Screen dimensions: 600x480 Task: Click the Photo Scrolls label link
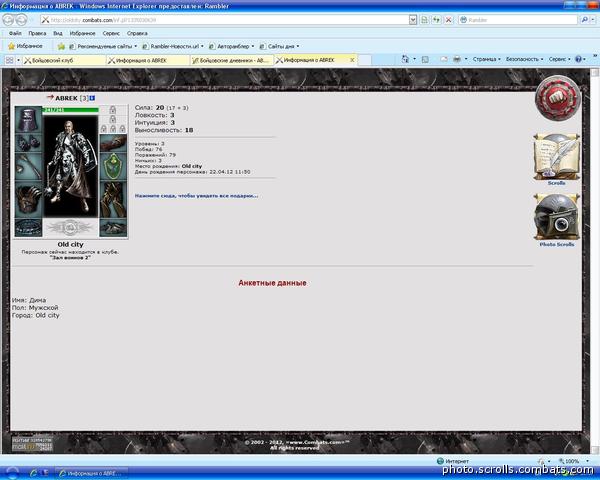[x=557, y=244]
